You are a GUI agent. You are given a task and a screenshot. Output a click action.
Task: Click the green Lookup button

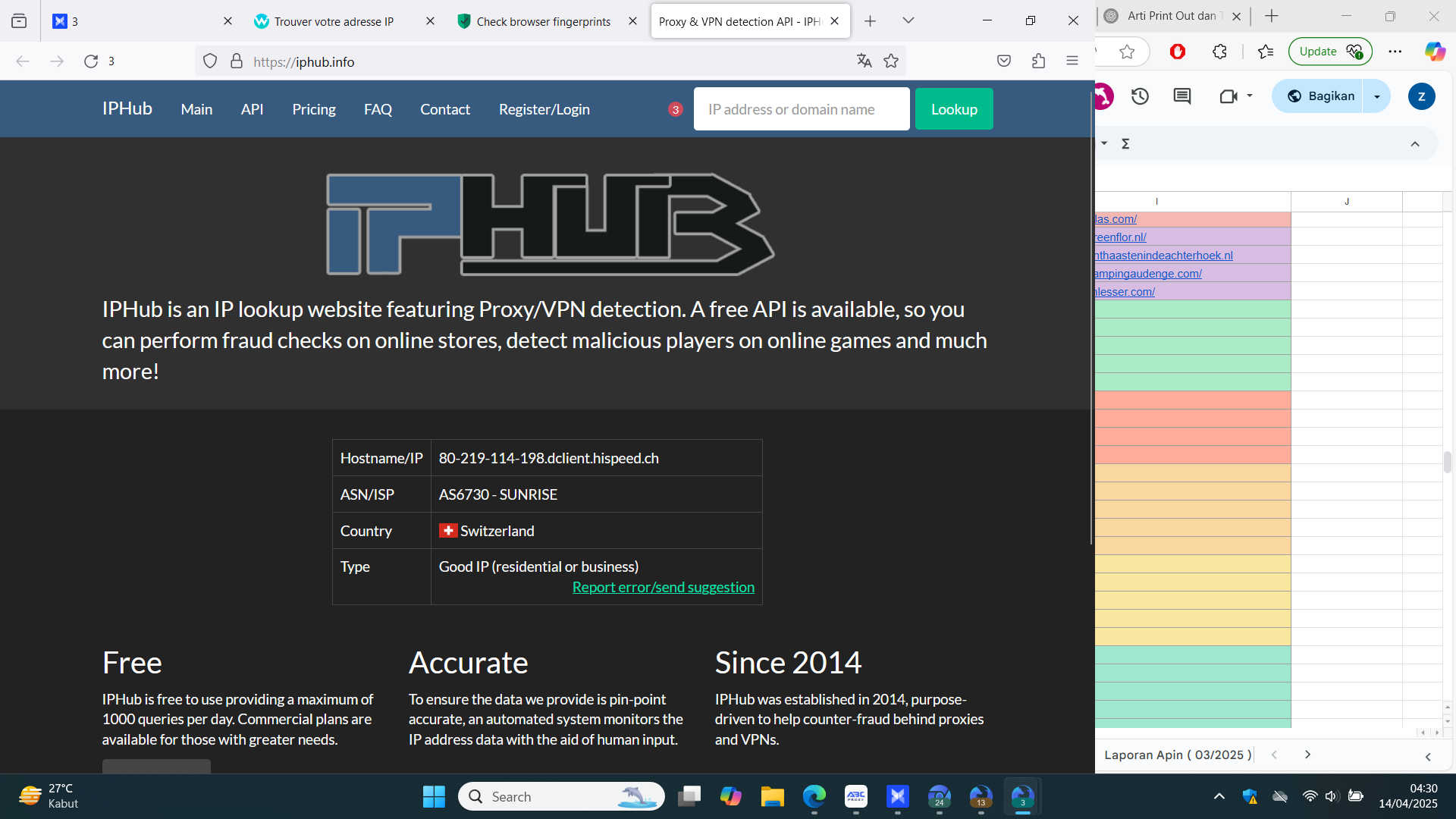[953, 109]
